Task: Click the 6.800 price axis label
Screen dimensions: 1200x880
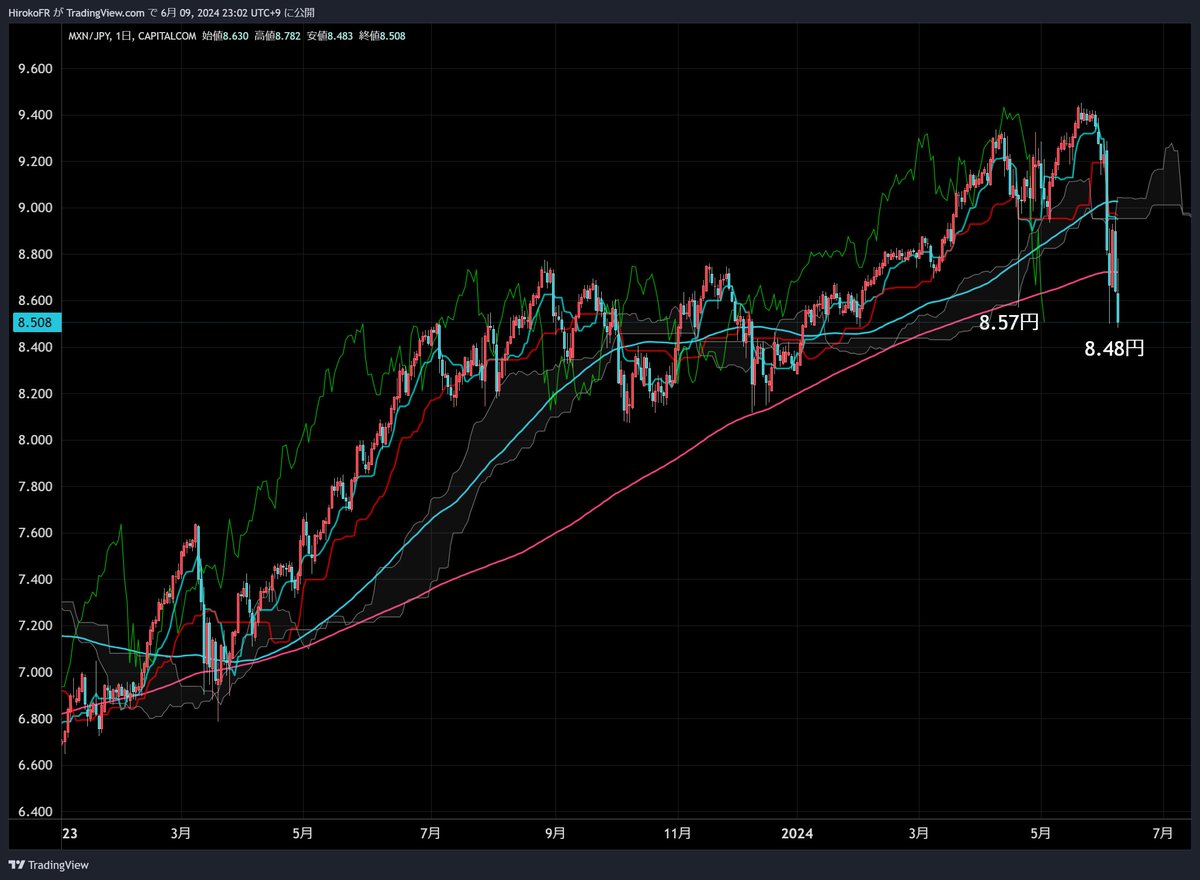Action: click(x=34, y=719)
